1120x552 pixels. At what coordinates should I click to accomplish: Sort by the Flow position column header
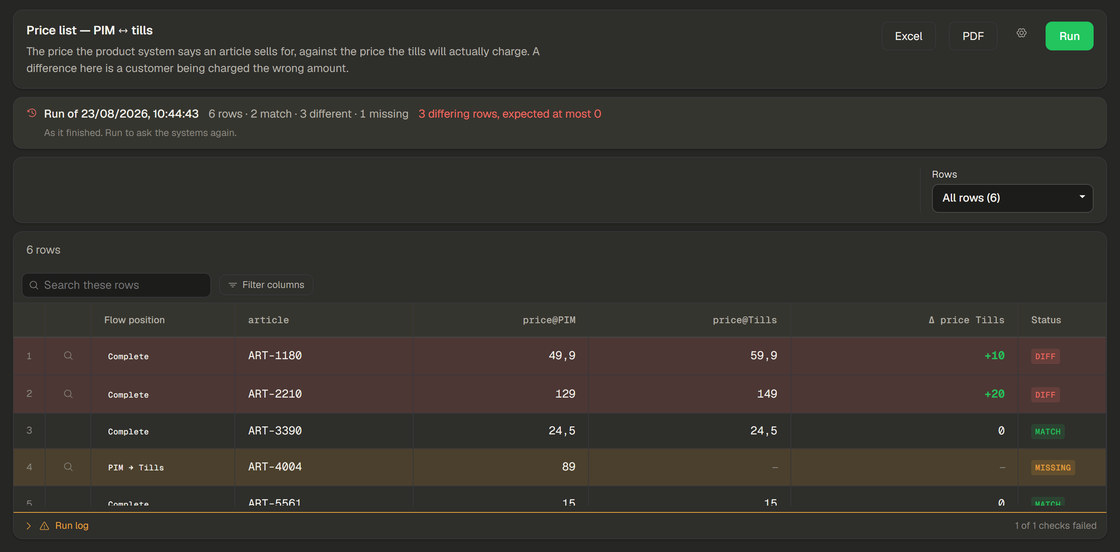pos(134,320)
